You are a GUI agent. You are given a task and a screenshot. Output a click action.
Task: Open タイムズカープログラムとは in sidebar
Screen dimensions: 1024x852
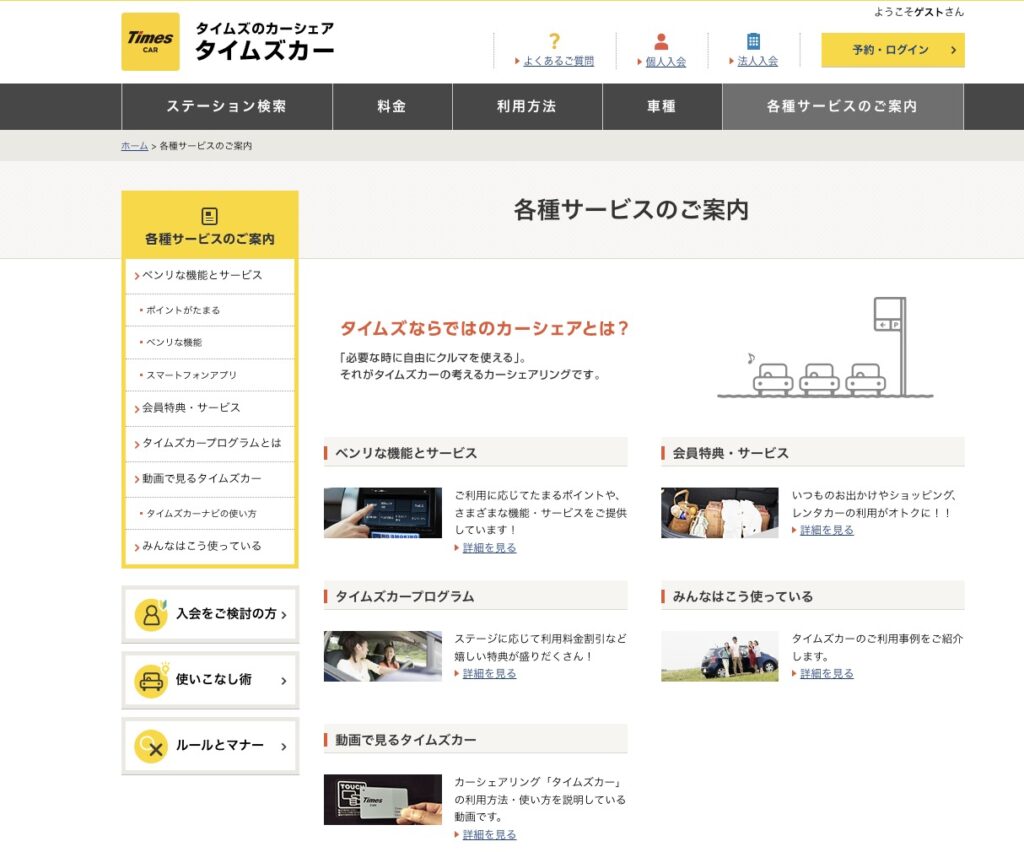point(210,443)
